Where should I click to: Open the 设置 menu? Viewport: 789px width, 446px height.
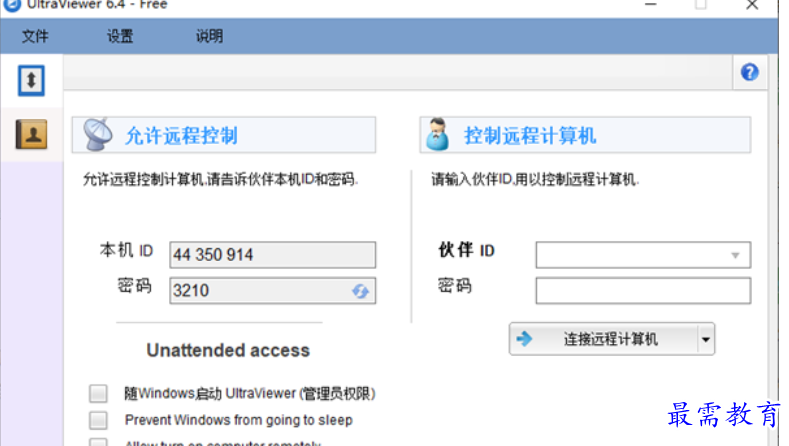tap(120, 36)
